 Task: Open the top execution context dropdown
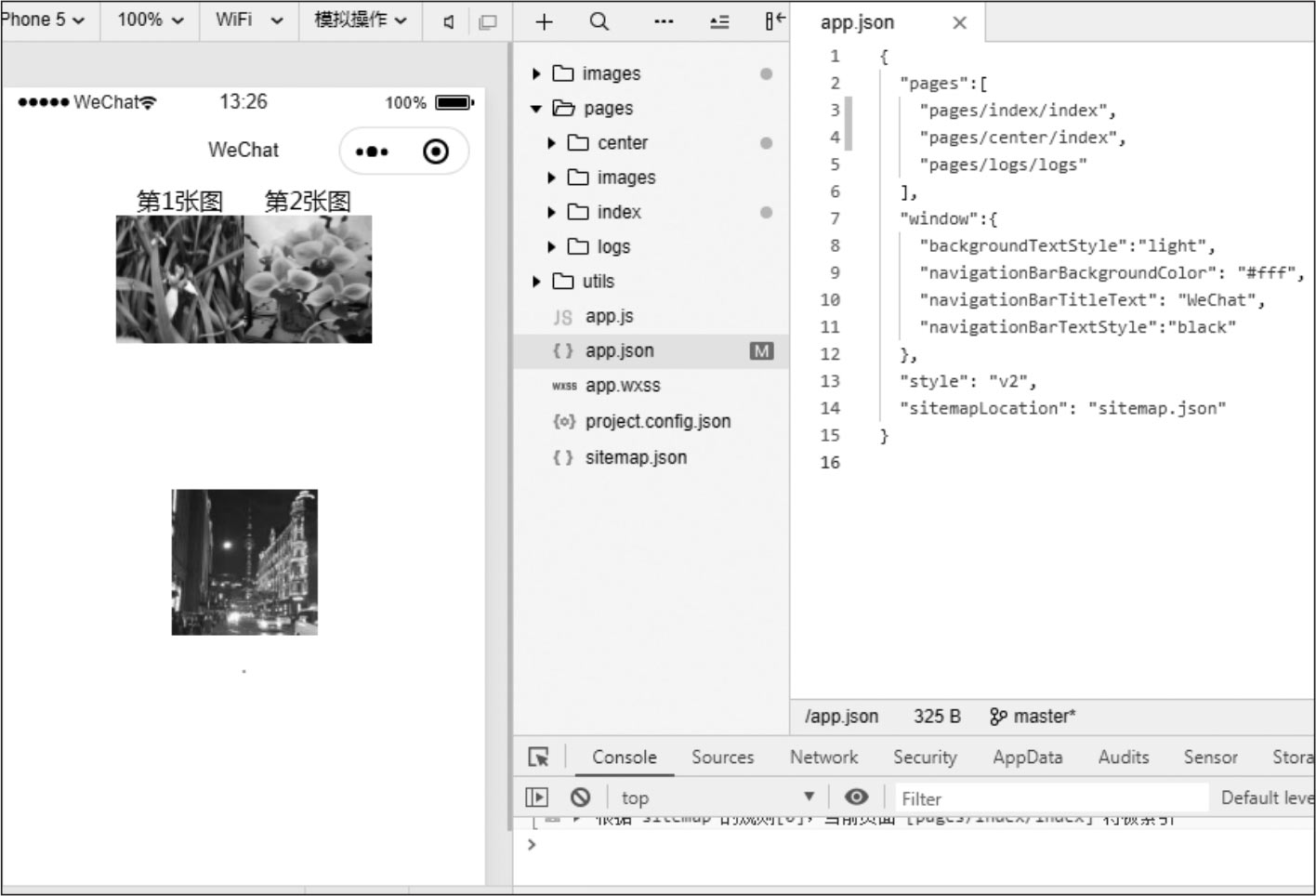coord(717,797)
